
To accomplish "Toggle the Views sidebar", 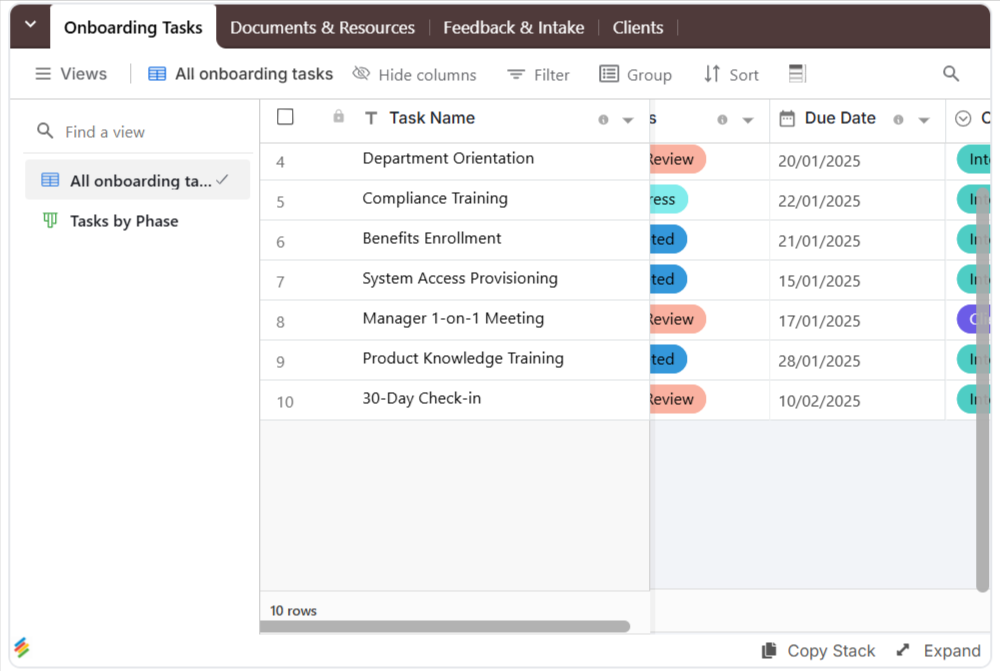I will click(71, 74).
